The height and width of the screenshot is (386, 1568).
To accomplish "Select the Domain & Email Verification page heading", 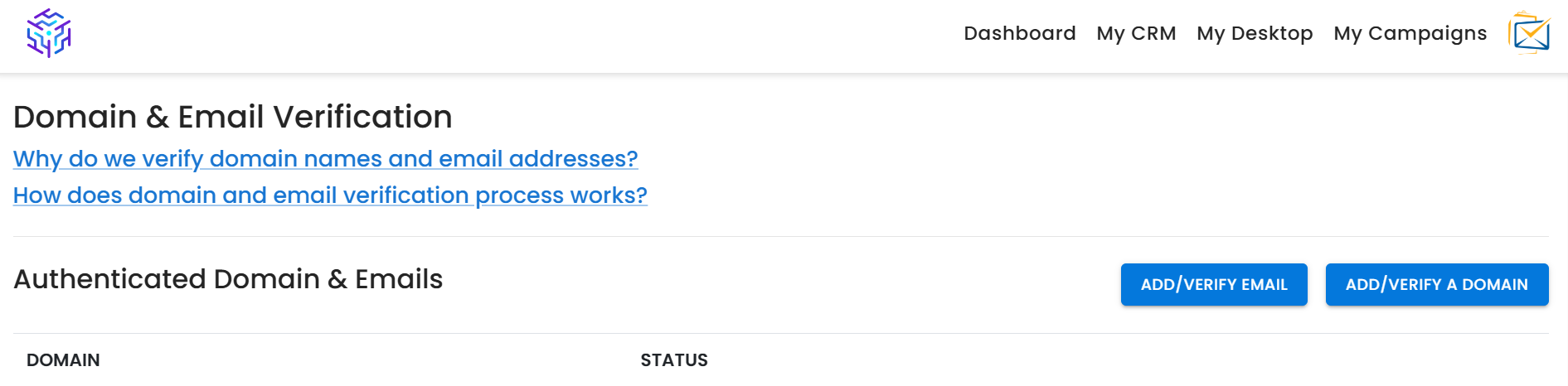I will tap(233, 117).
